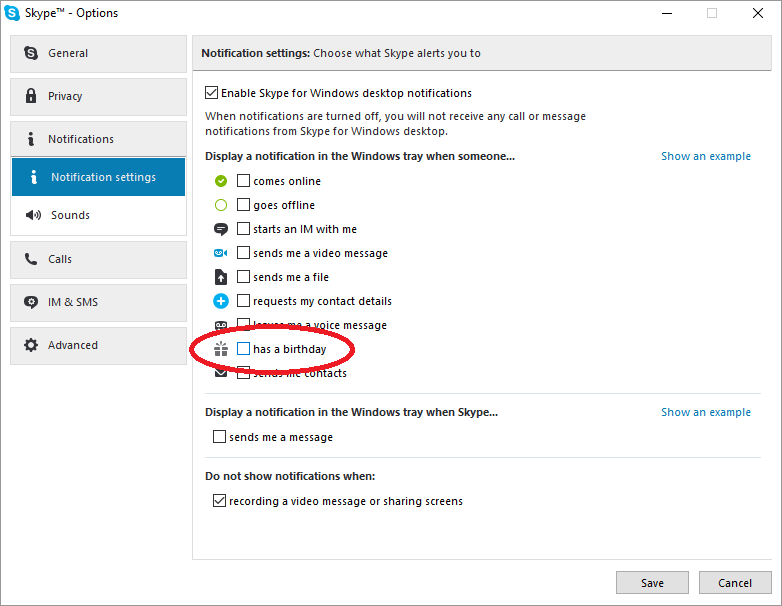Click the file upload icon
Image resolution: width=782 pixels, height=606 pixels.
(x=221, y=277)
